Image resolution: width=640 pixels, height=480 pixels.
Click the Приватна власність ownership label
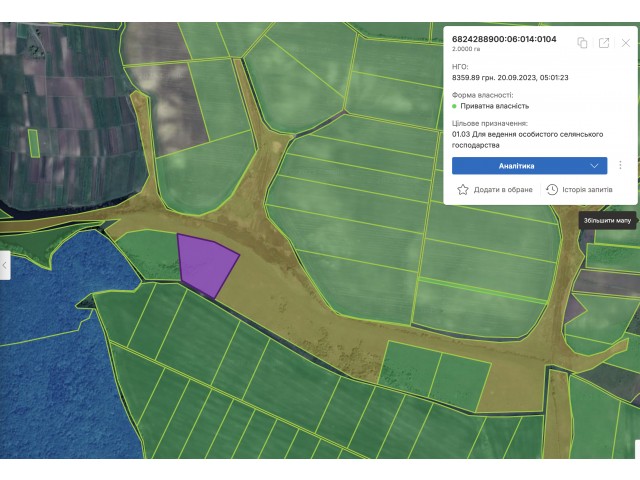pyautogui.click(x=494, y=106)
